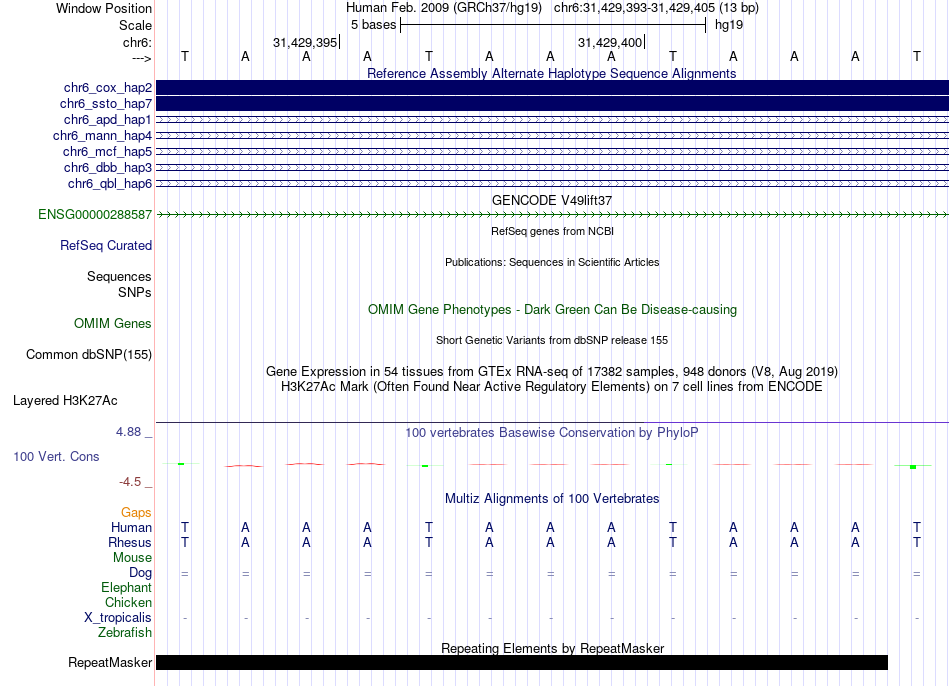
Task: Click the chr6_cox_hap2 track label
Action: [x=108, y=88]
